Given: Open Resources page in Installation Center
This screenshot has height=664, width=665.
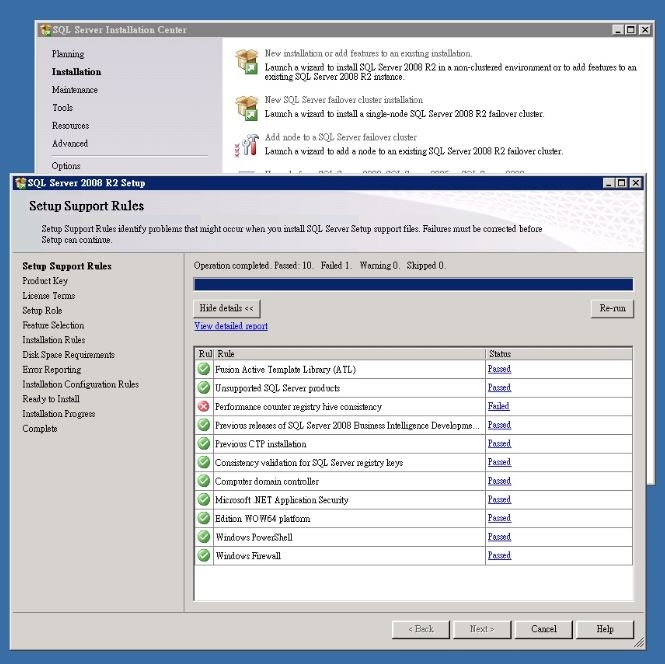Looking at the screenshot, I should click(70, 126).
